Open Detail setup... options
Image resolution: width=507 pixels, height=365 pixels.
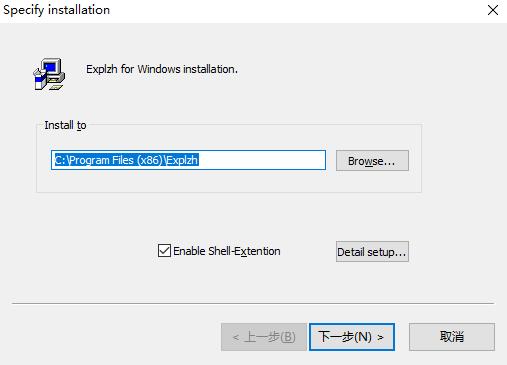click(372, 252)
